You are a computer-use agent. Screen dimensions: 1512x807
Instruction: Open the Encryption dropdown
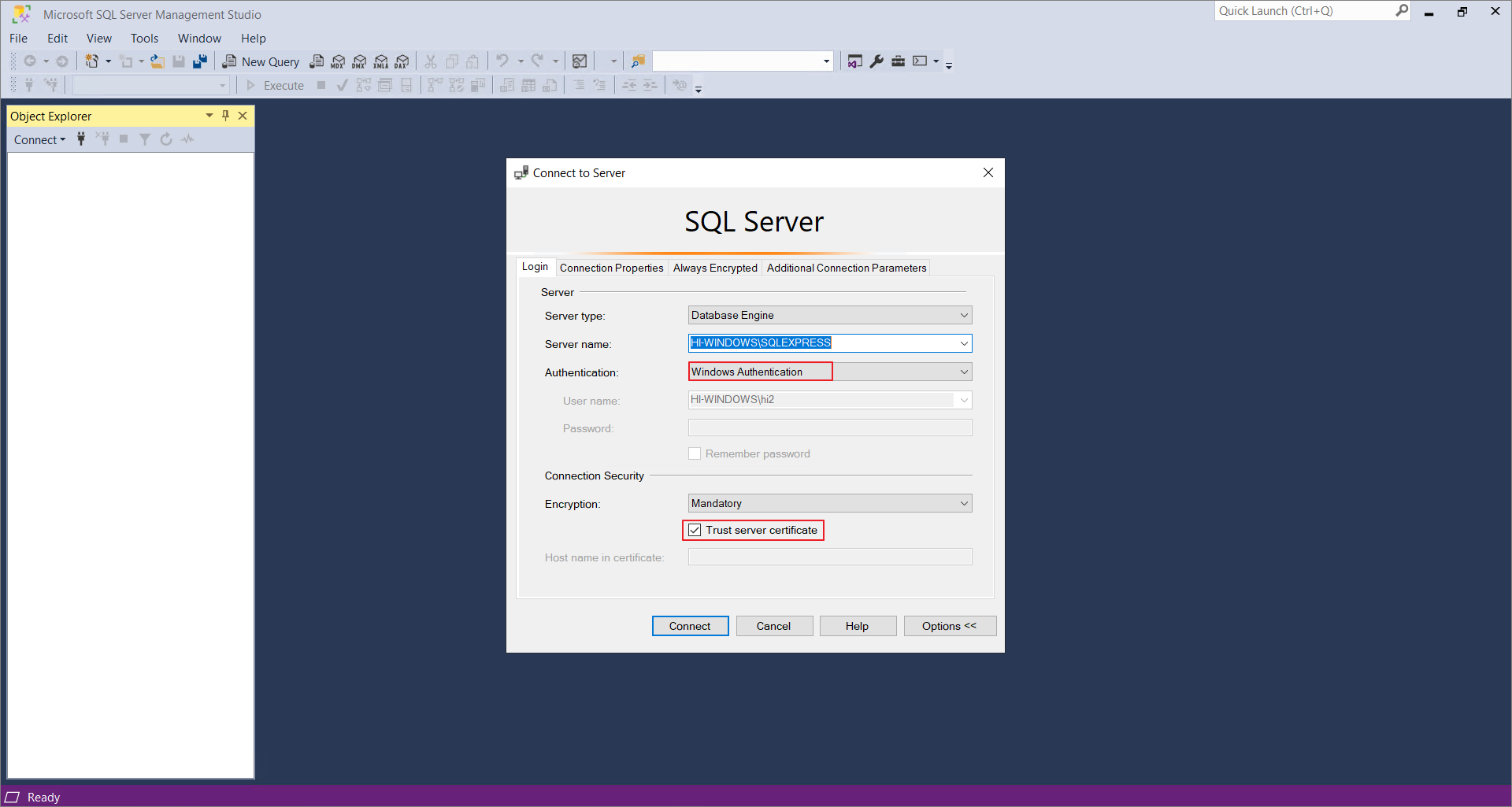[x=962, y=503]
